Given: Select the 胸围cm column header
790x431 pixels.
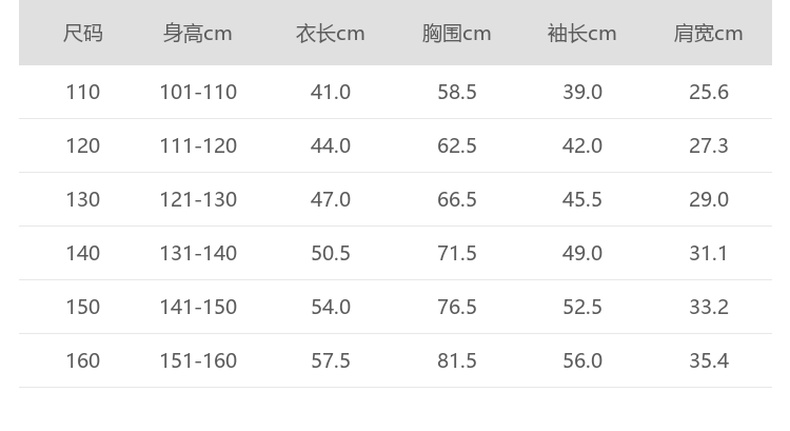Looking at the screenshot, I should click(x=456, y=34).
